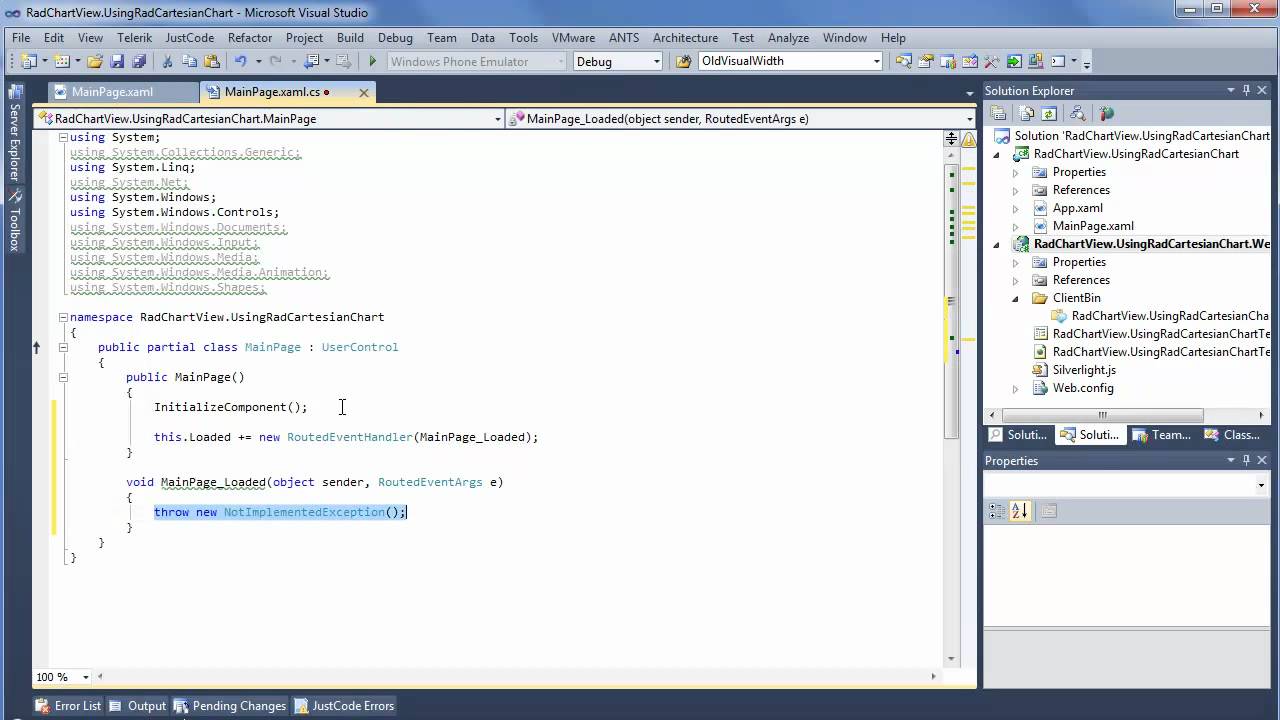Collapse the MainPage constructor outline box

click(x=63, y=377)
